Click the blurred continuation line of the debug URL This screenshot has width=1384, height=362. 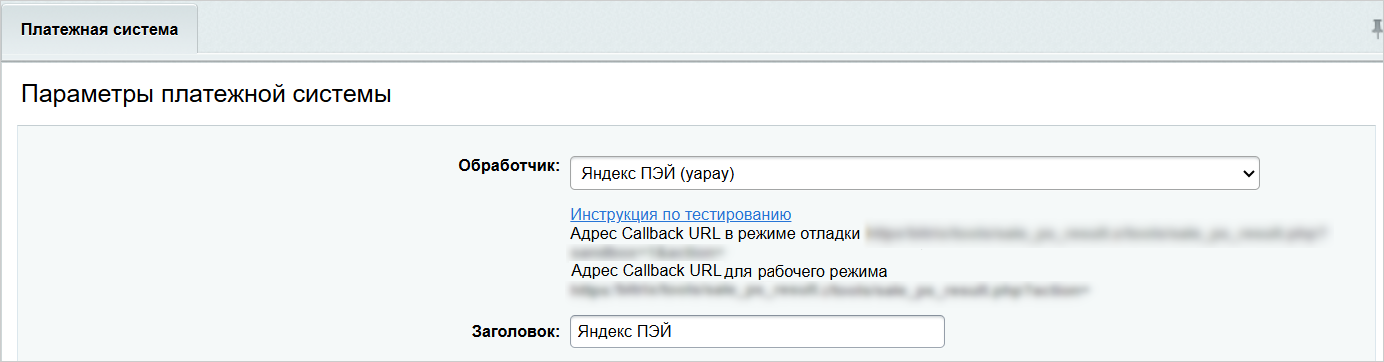pyautogui.click(x=646, y=252)
